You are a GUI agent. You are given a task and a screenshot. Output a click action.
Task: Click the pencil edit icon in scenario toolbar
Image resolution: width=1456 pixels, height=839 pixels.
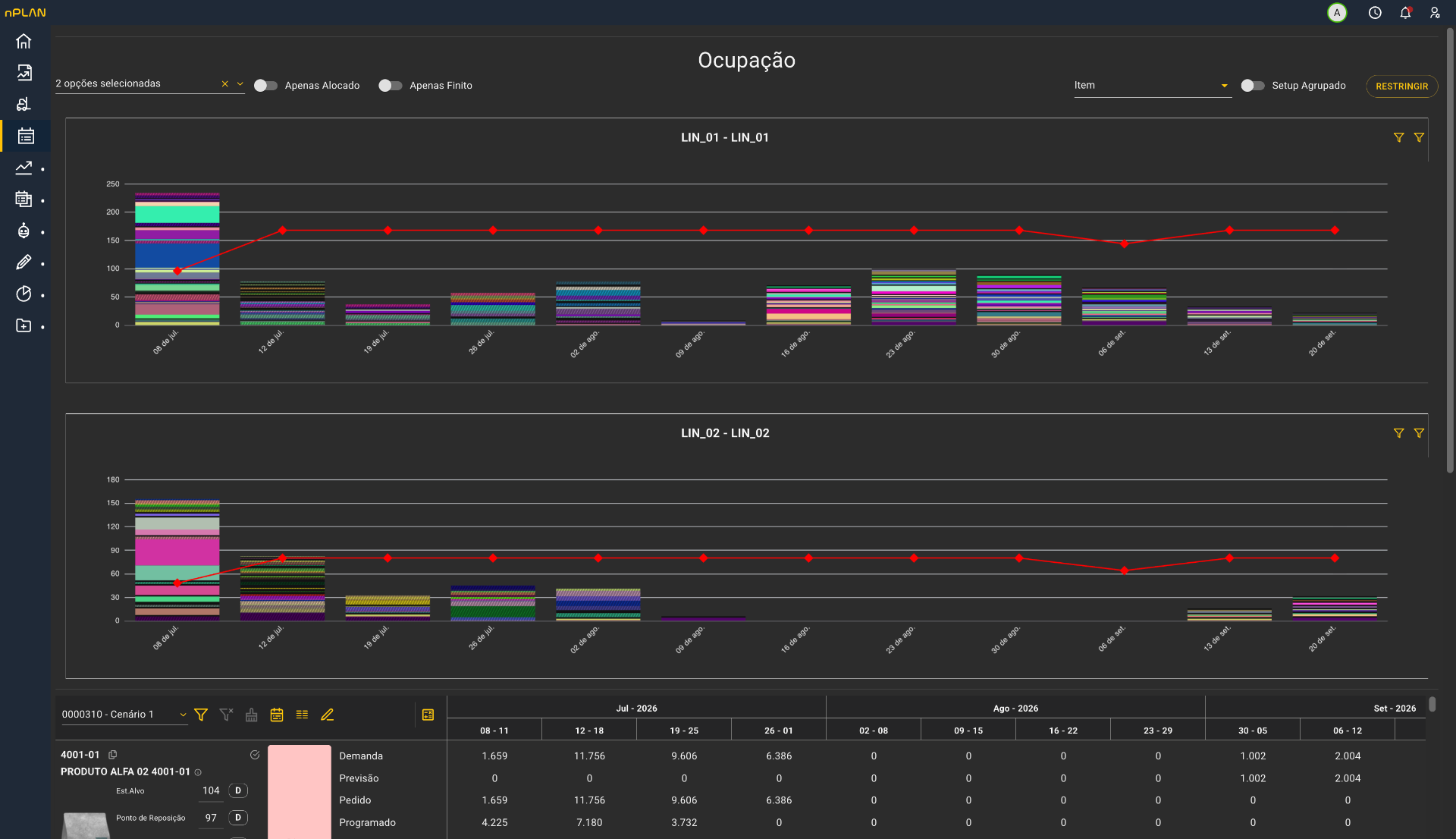point(328,715)
